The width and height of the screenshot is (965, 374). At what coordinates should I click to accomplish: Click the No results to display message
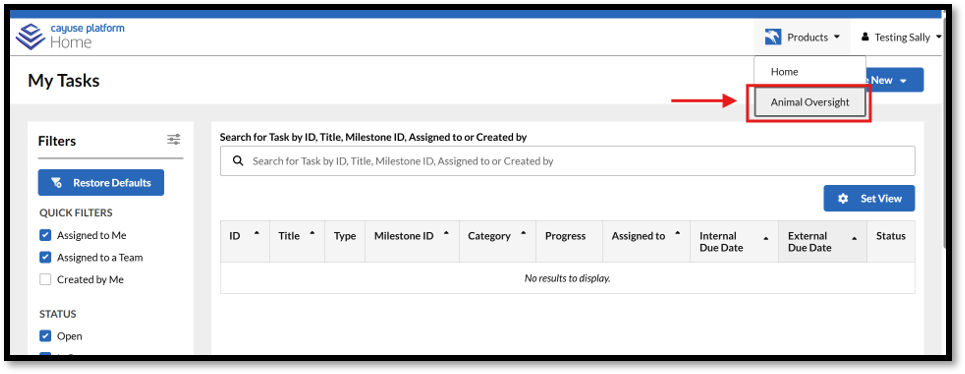567,278
